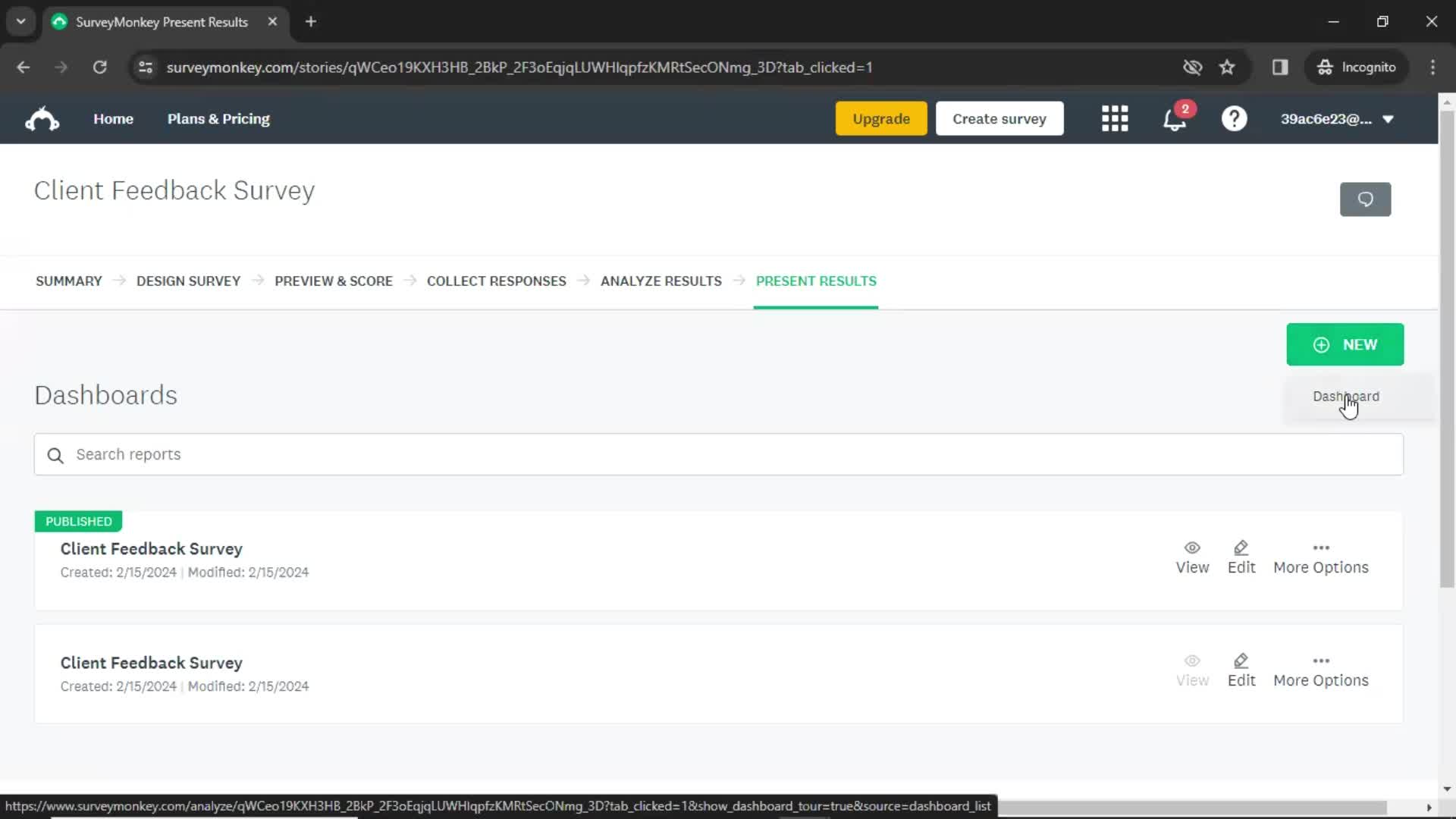Click the SurveyMonkey home logo icon
This screenshot has height=819, width=1456.
[42, 118]
